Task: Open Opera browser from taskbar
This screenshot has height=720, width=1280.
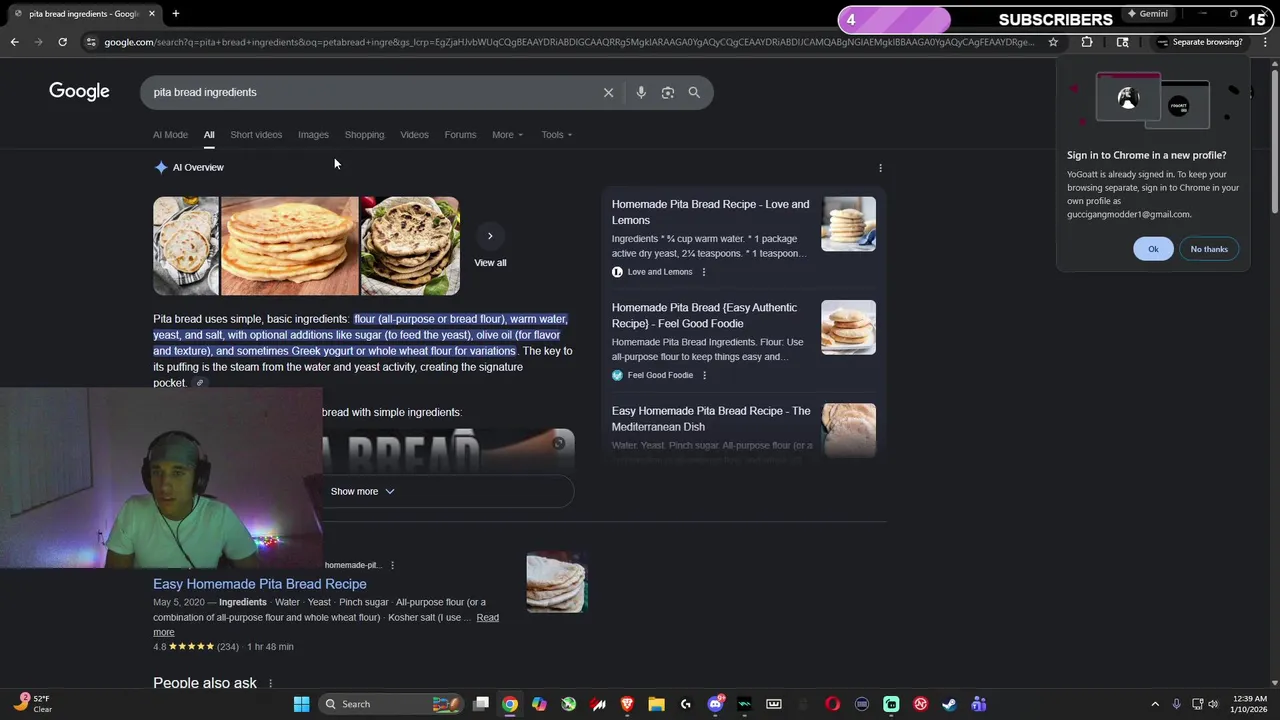Action: coord(832,704)
